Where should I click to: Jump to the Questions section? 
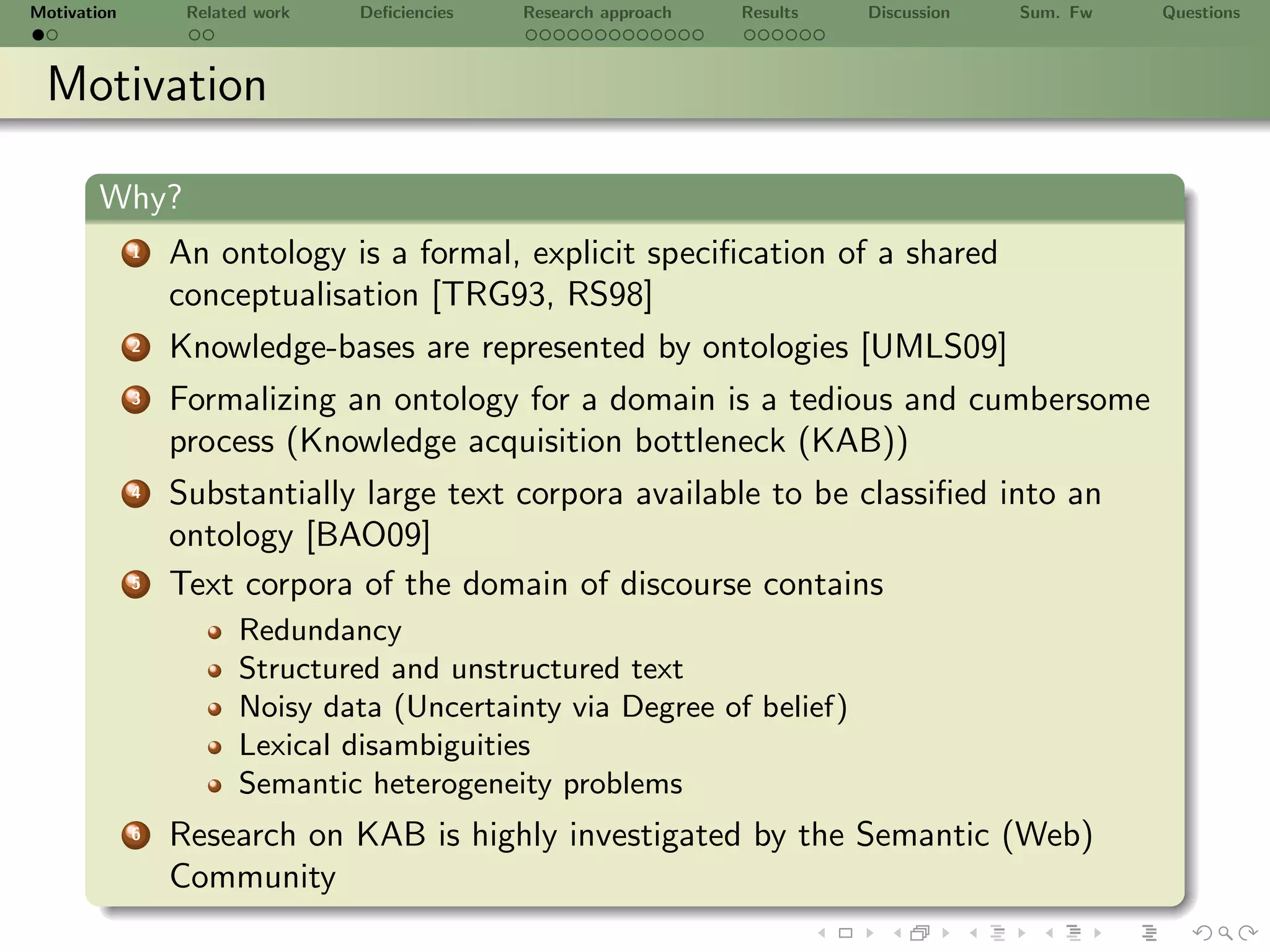(x=1201, y=12)
